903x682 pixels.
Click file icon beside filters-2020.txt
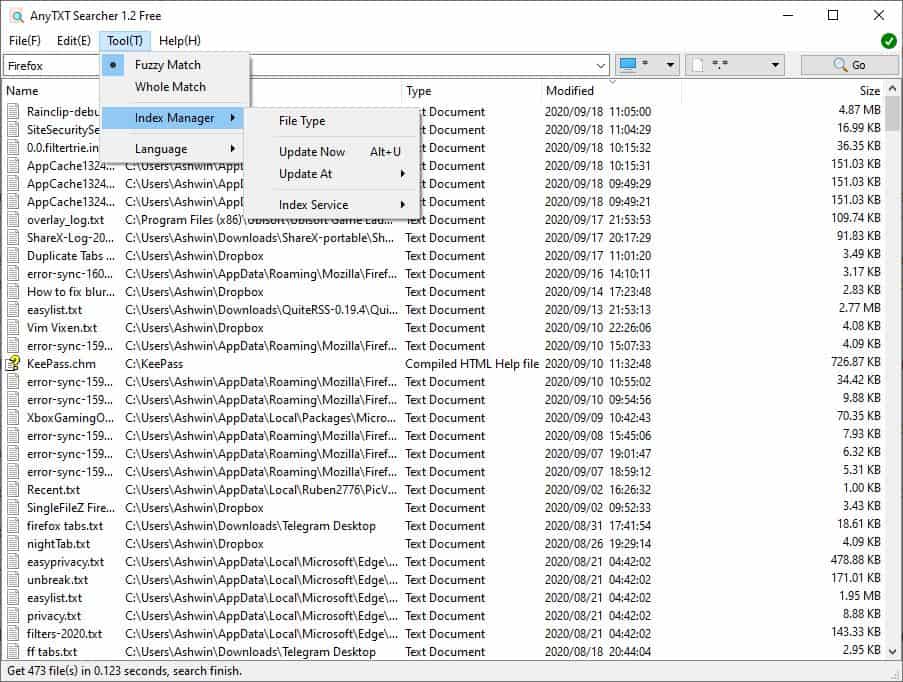click(x=13, y=634)
